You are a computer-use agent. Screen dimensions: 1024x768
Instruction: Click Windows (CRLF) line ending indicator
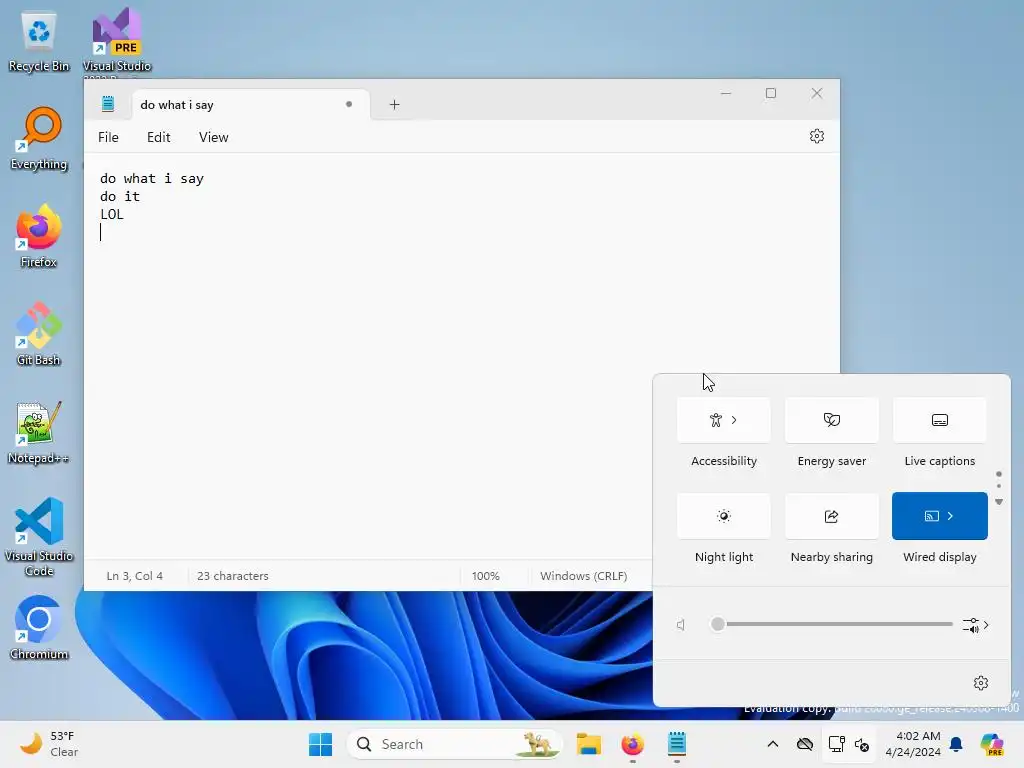pyautogui.click(x=583, y=576)
